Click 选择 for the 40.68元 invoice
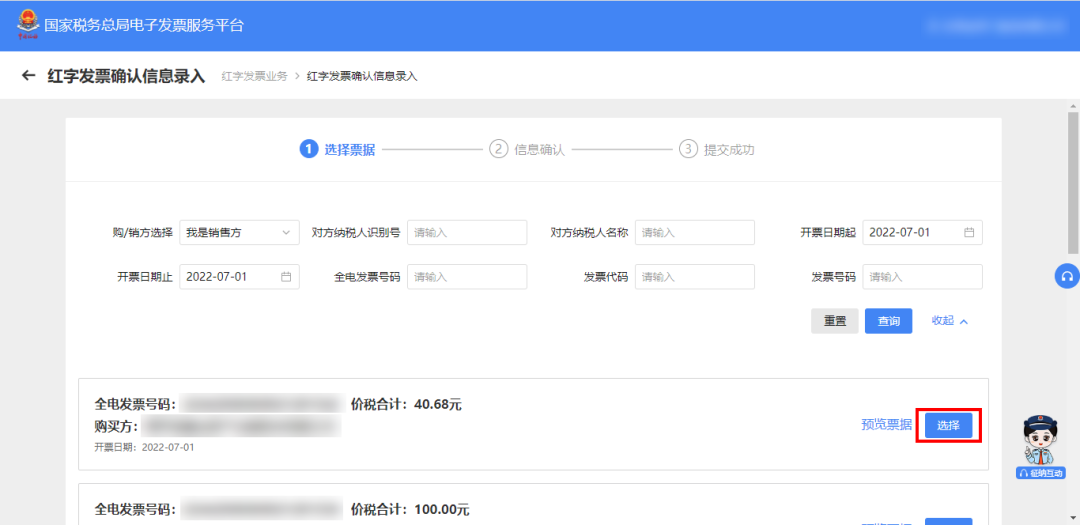Viewport: 1080px width, 525px height. 948,425
